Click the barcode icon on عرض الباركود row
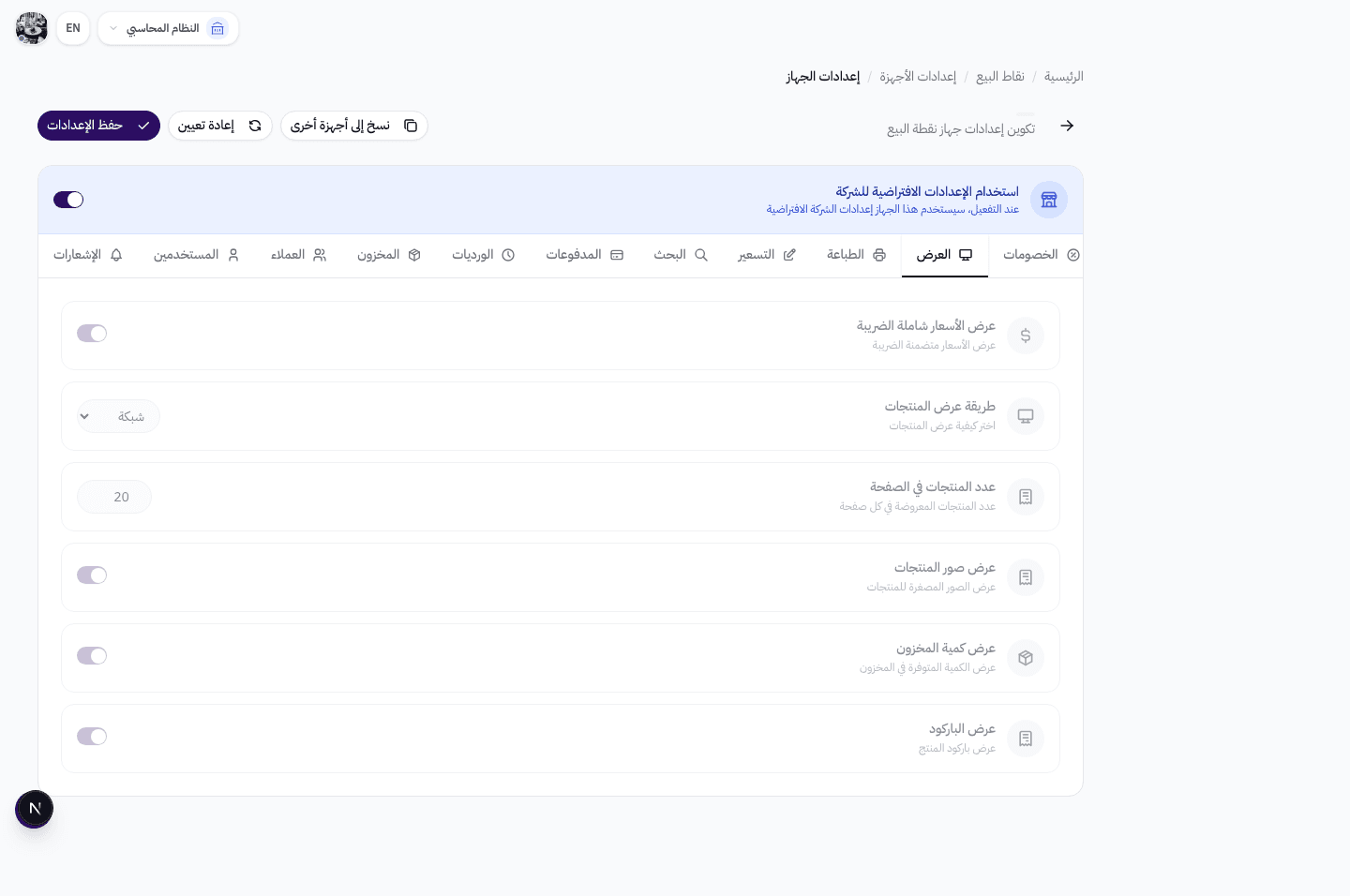 1026,739
